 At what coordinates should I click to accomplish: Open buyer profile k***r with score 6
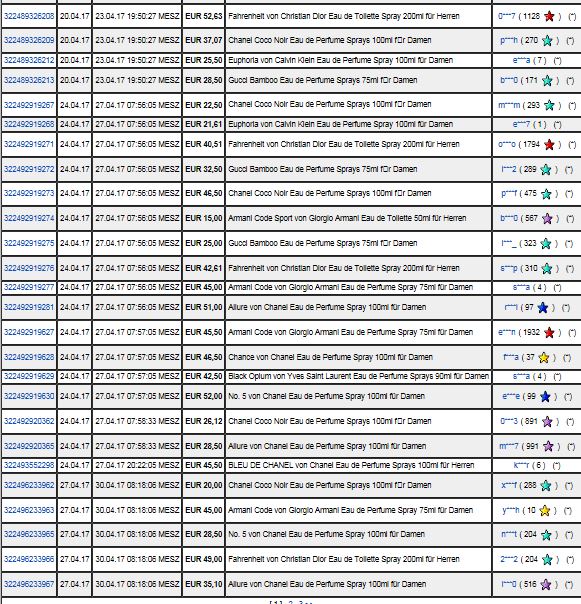tap(521, 465)
